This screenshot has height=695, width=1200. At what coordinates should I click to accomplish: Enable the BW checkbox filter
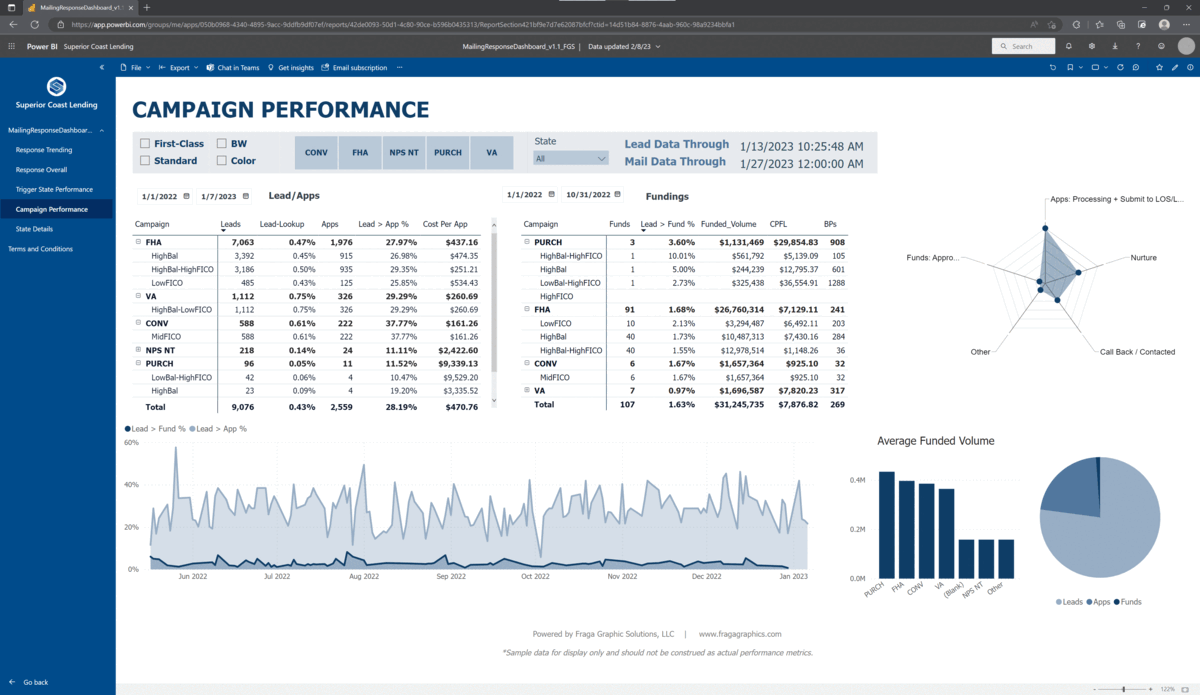pyautogui.click(x=224, y=143)
